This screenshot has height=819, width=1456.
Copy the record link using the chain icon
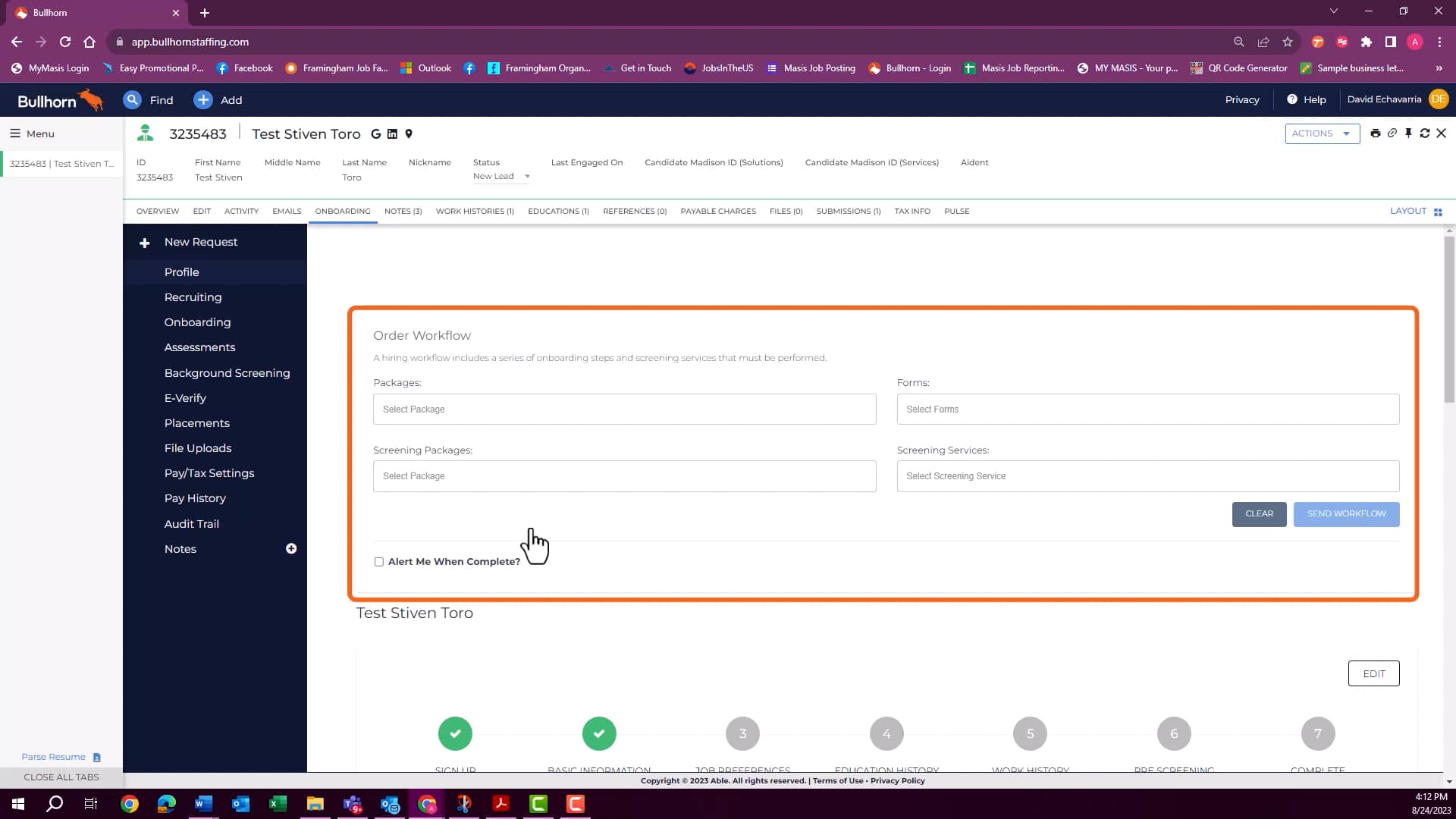(1392, 133)
